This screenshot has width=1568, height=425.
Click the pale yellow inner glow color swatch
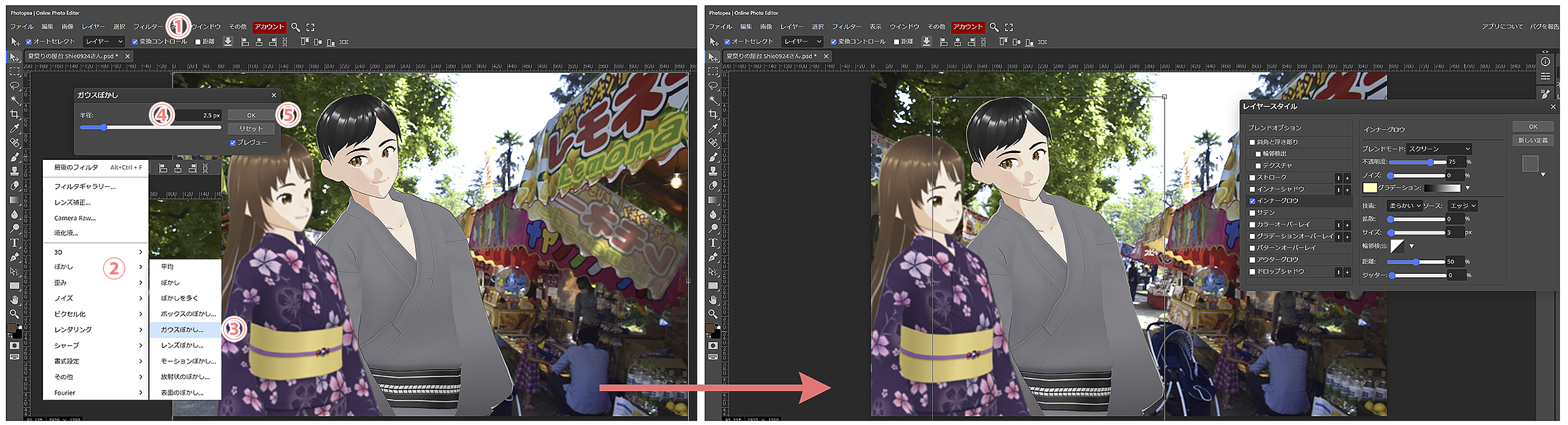(x=1369, y=188)
